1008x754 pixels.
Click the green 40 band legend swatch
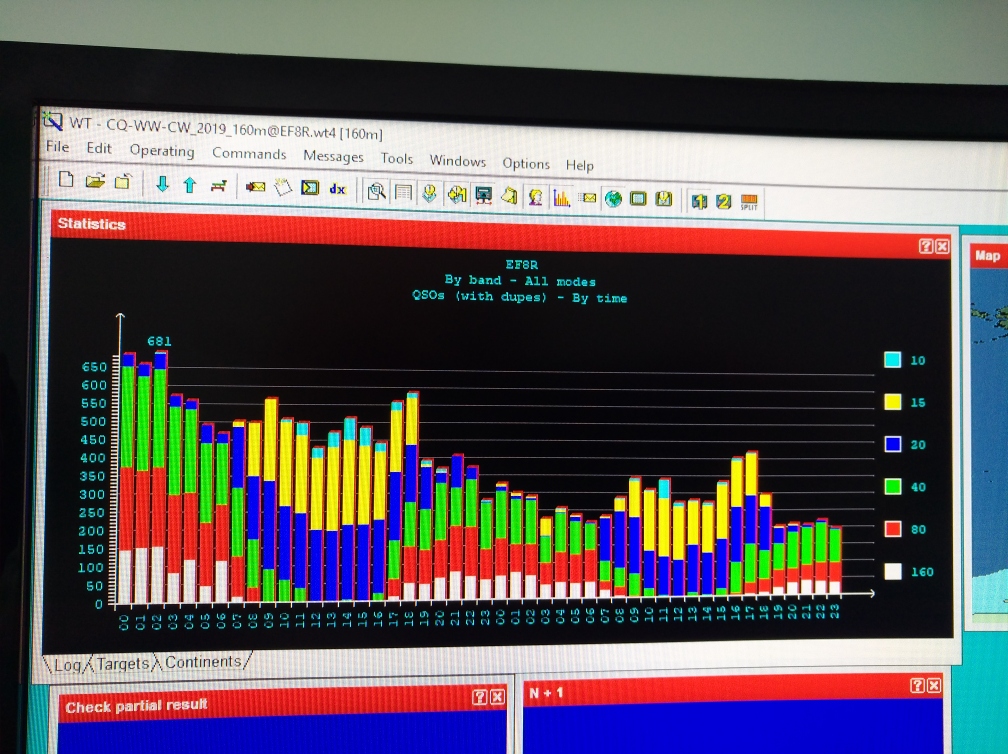tap(893, 486)
